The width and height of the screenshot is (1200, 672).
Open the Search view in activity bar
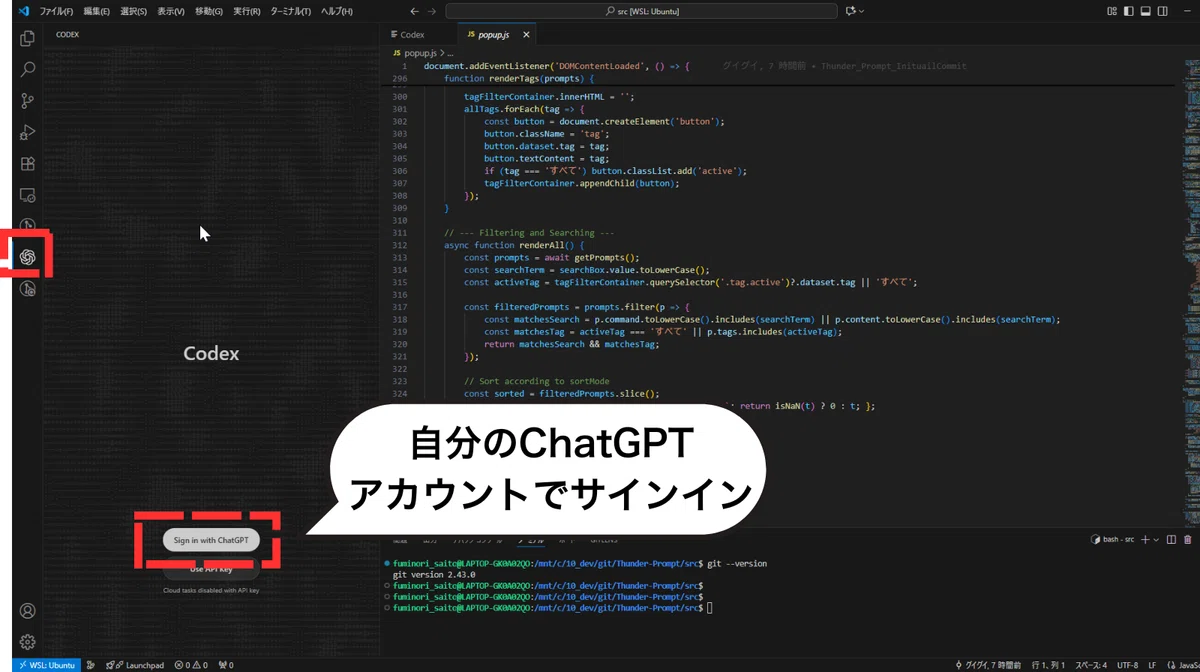(28, 70)
